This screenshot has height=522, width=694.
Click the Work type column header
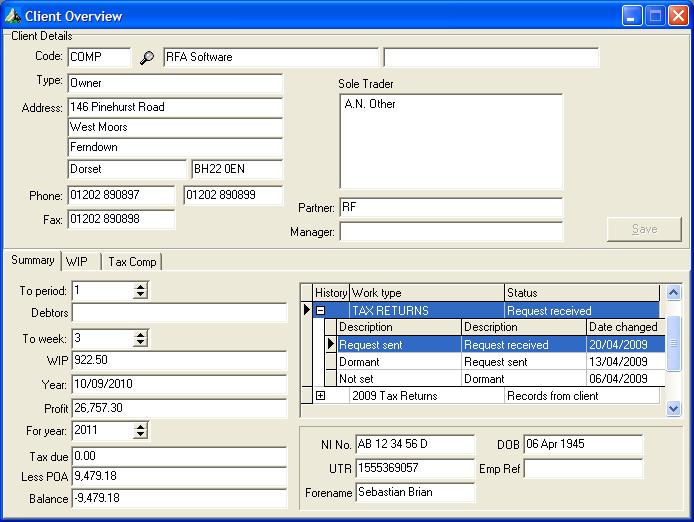point(427,293)
